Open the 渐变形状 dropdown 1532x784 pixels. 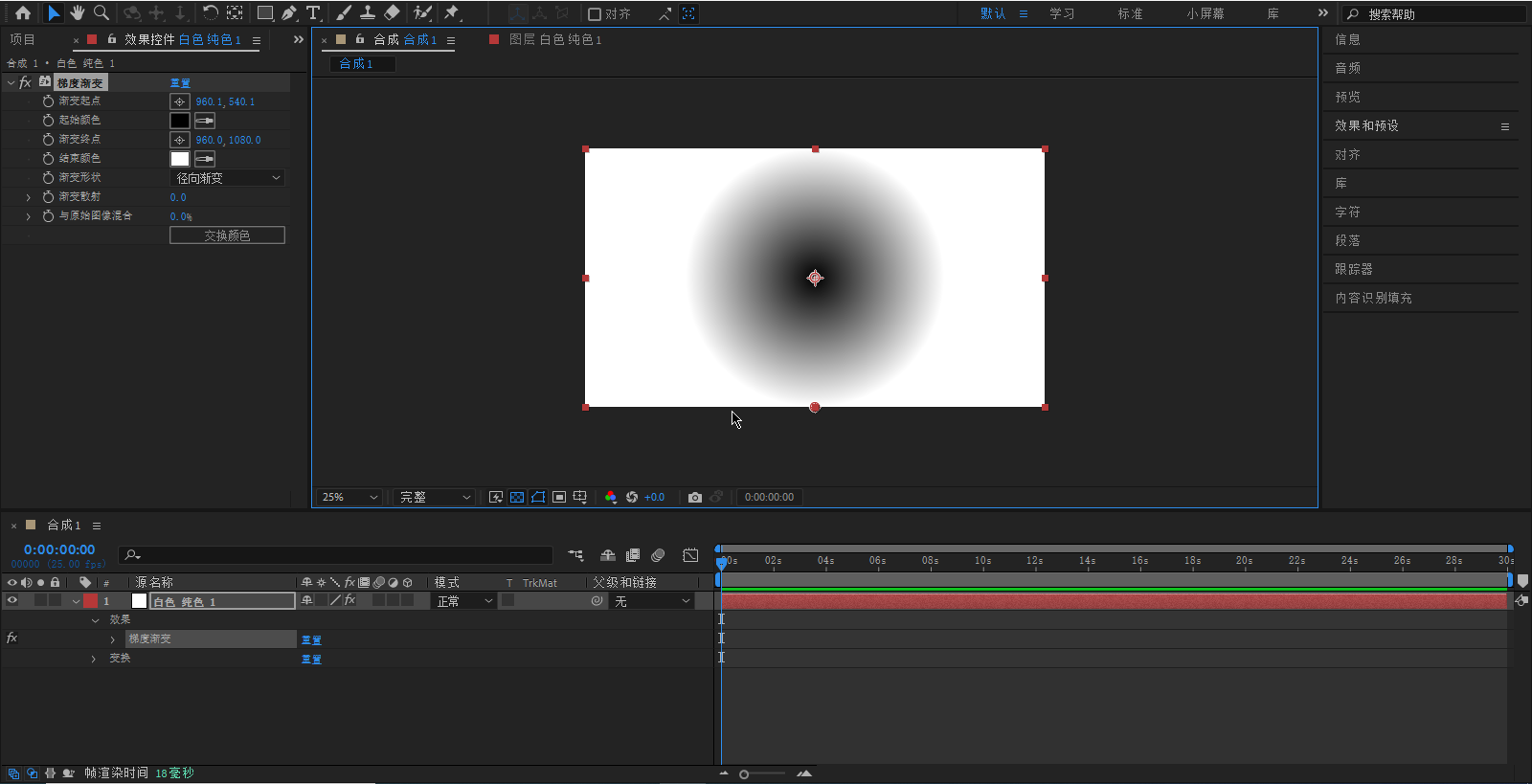tap(227, 178)
